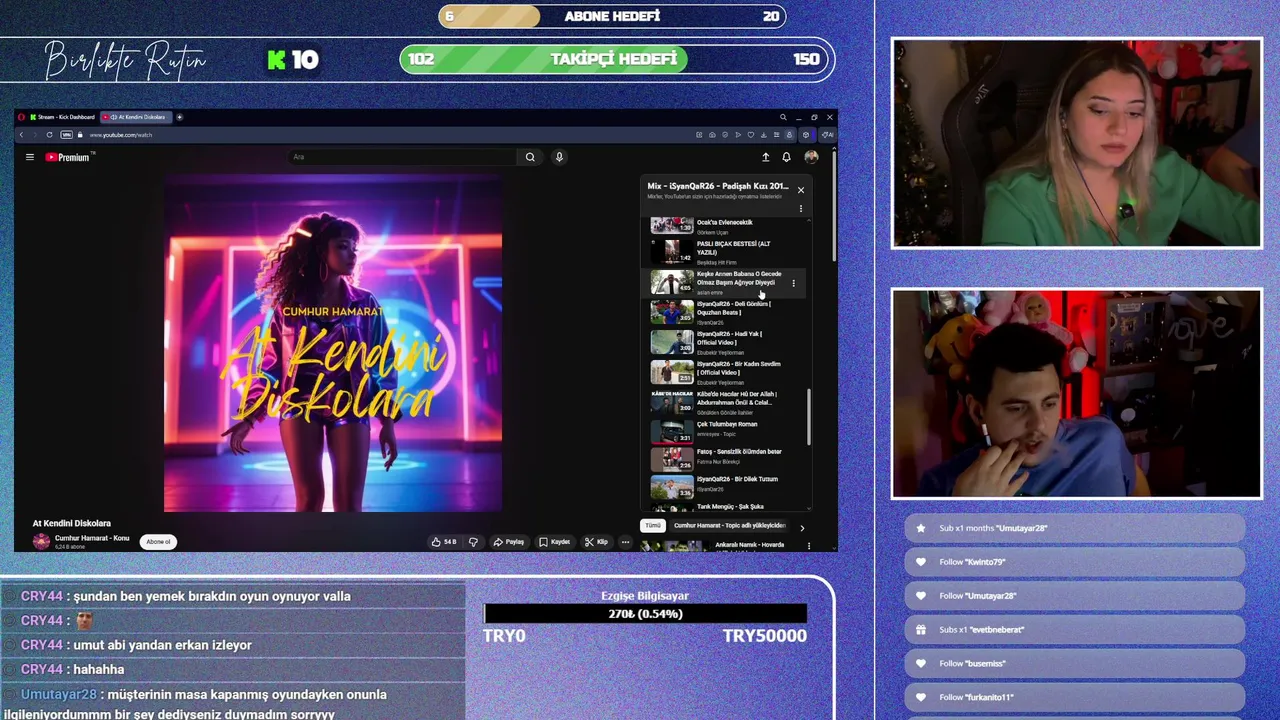Go to YouTube Premium home logo
The image size is (1280, 720).
pyautogui.click(x=69, y=157)
